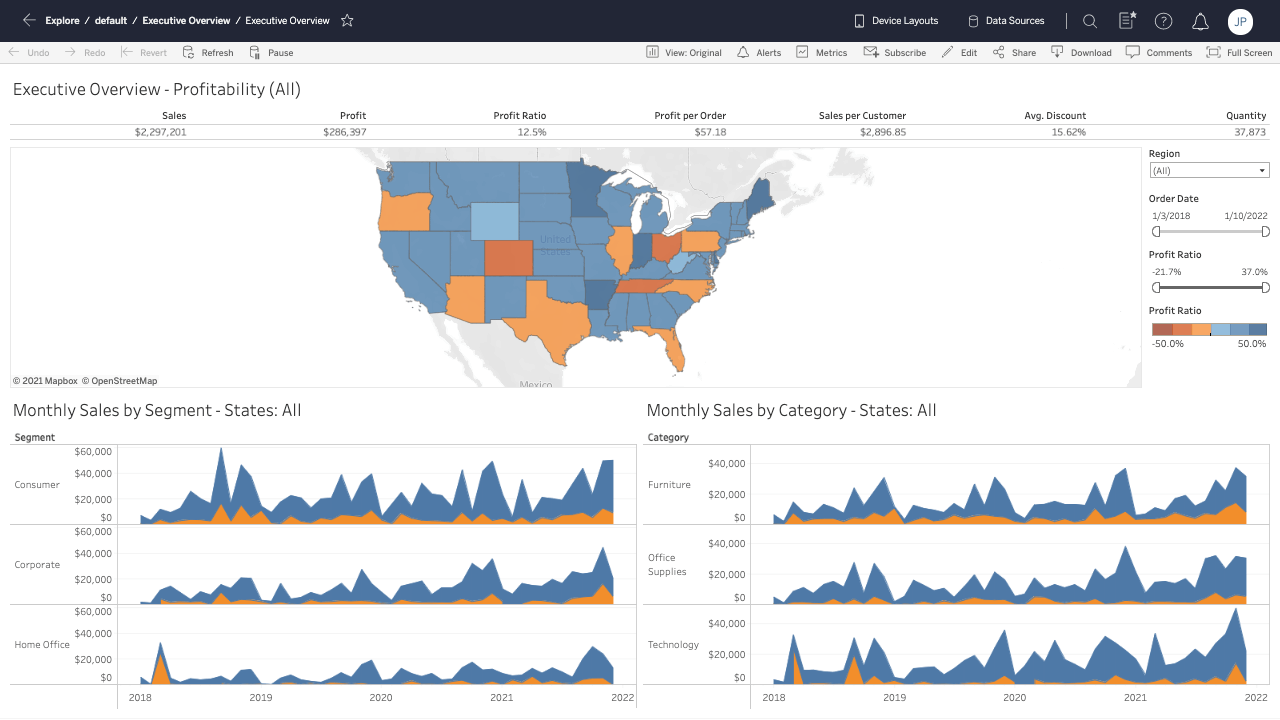Open the search magnifier icon
This screenshot has width=1280, height=720.
(x=1090, y=21)
